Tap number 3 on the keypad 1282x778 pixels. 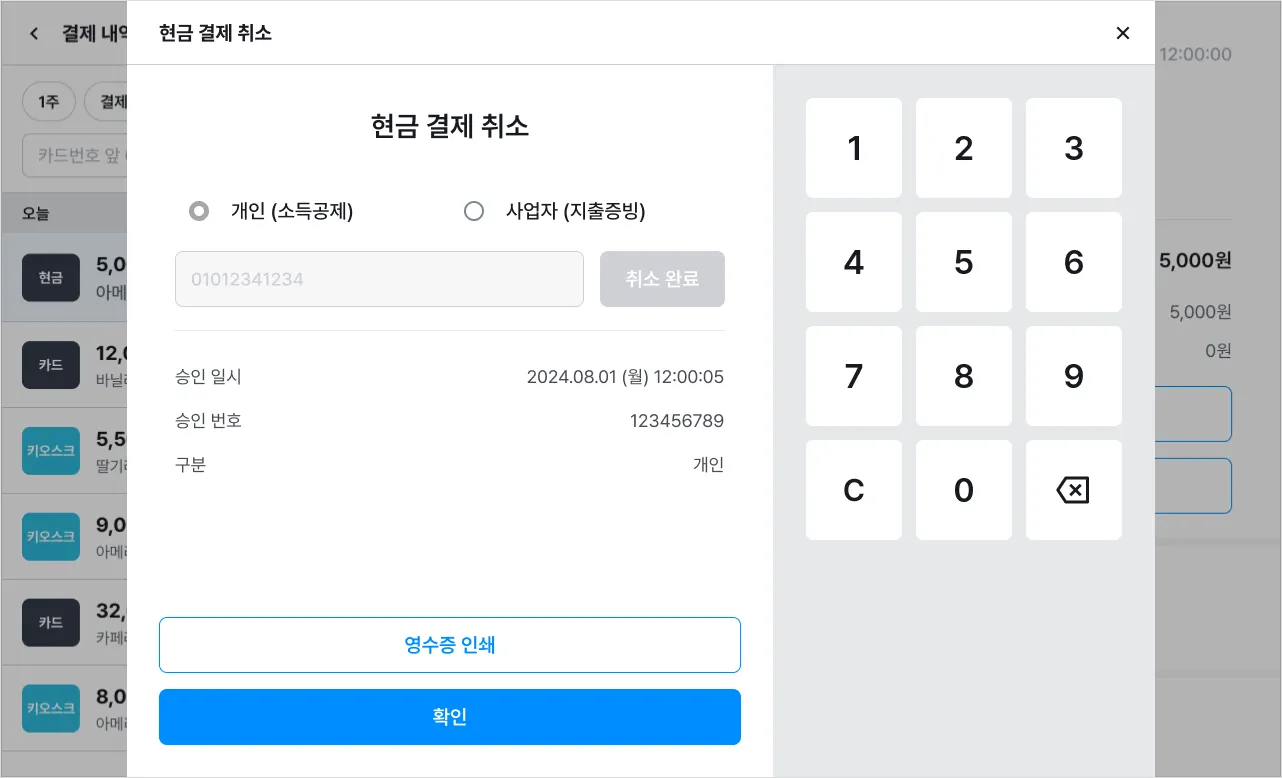point(1074,148)
